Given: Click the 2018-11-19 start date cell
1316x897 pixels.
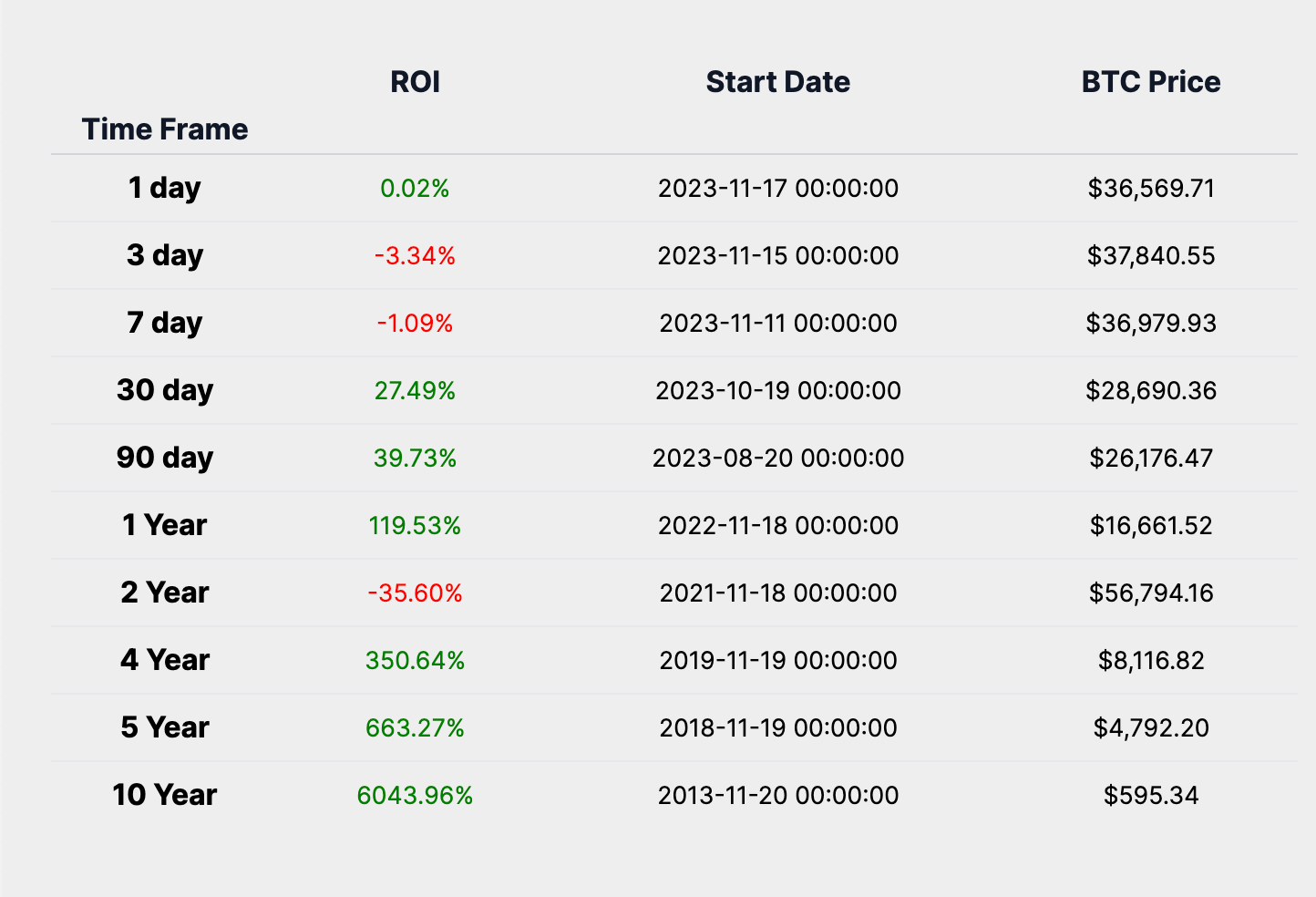Looking at the screenshot, I should coord(777,728).
